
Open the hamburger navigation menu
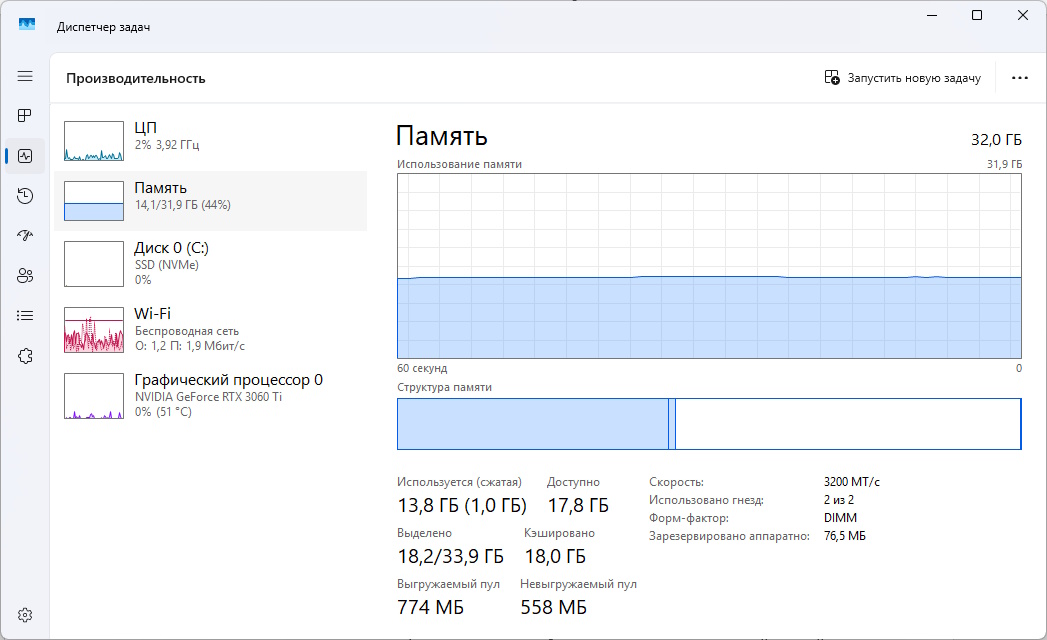[x=25, y=76]
